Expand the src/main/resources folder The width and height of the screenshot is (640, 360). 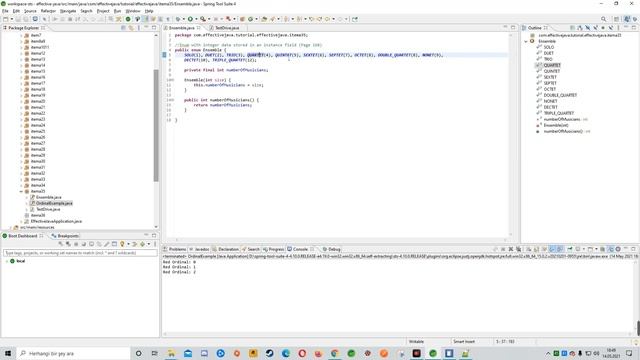(x=11, y=227)
